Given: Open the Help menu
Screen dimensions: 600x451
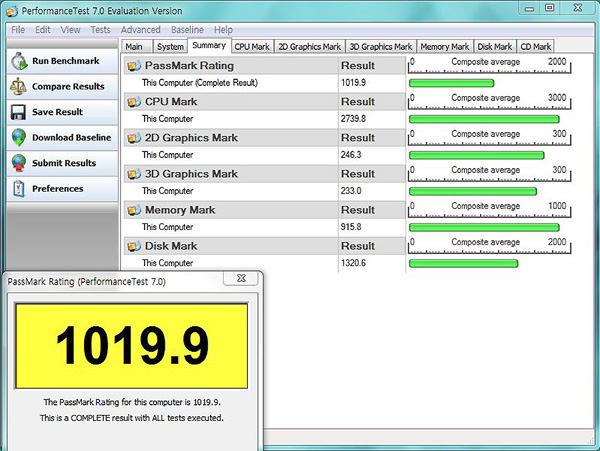Looking at the screenshot, I should click(223, 30).
